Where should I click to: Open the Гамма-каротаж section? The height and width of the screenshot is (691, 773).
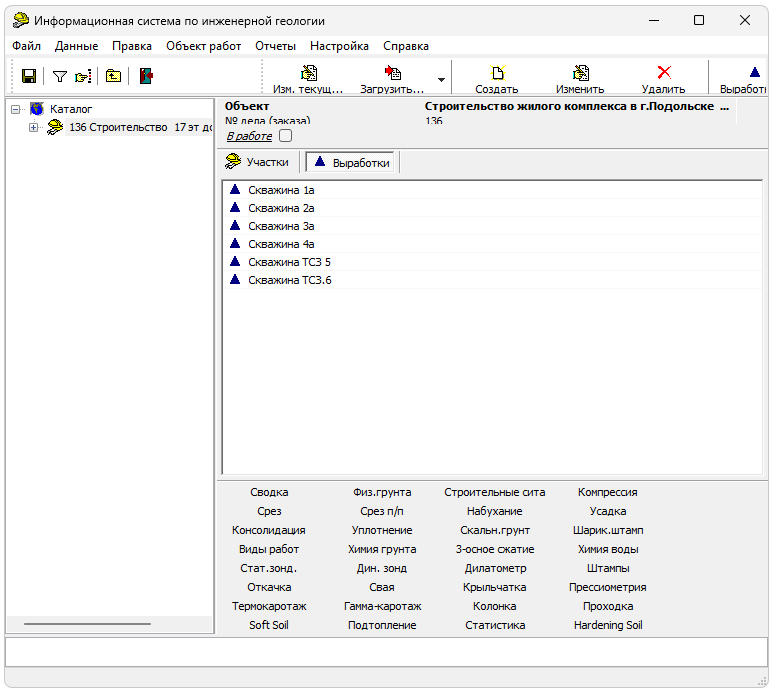(382, 606)
